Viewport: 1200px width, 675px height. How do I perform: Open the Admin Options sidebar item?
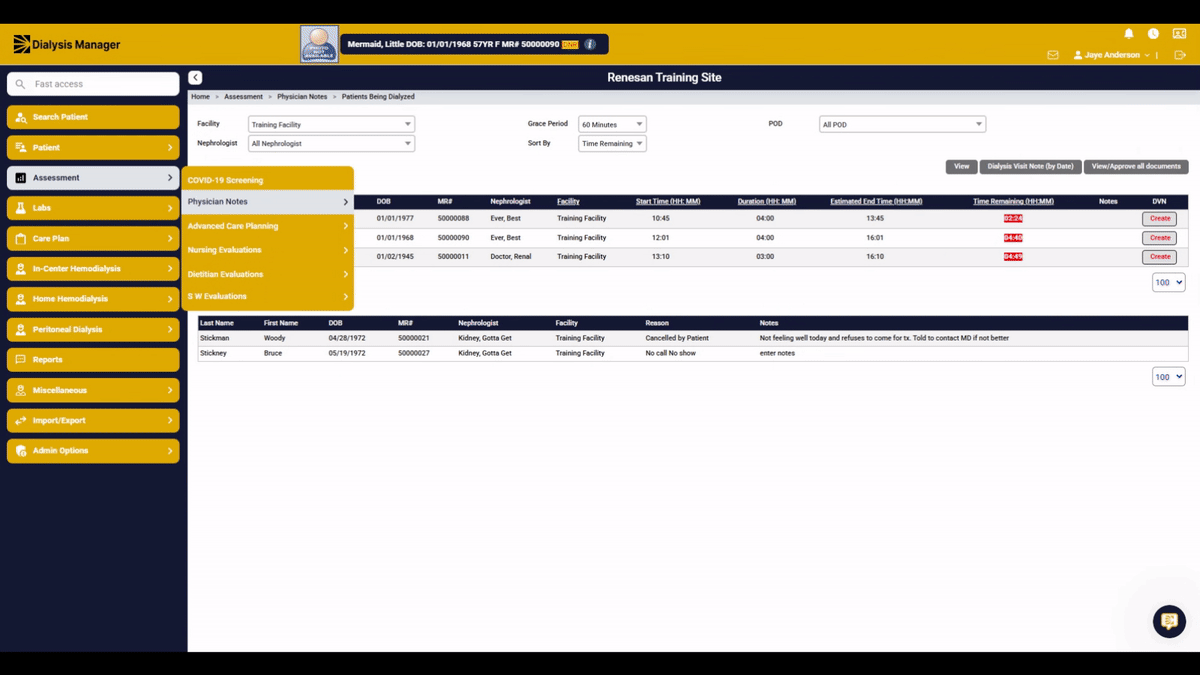[x=93, y=451]
